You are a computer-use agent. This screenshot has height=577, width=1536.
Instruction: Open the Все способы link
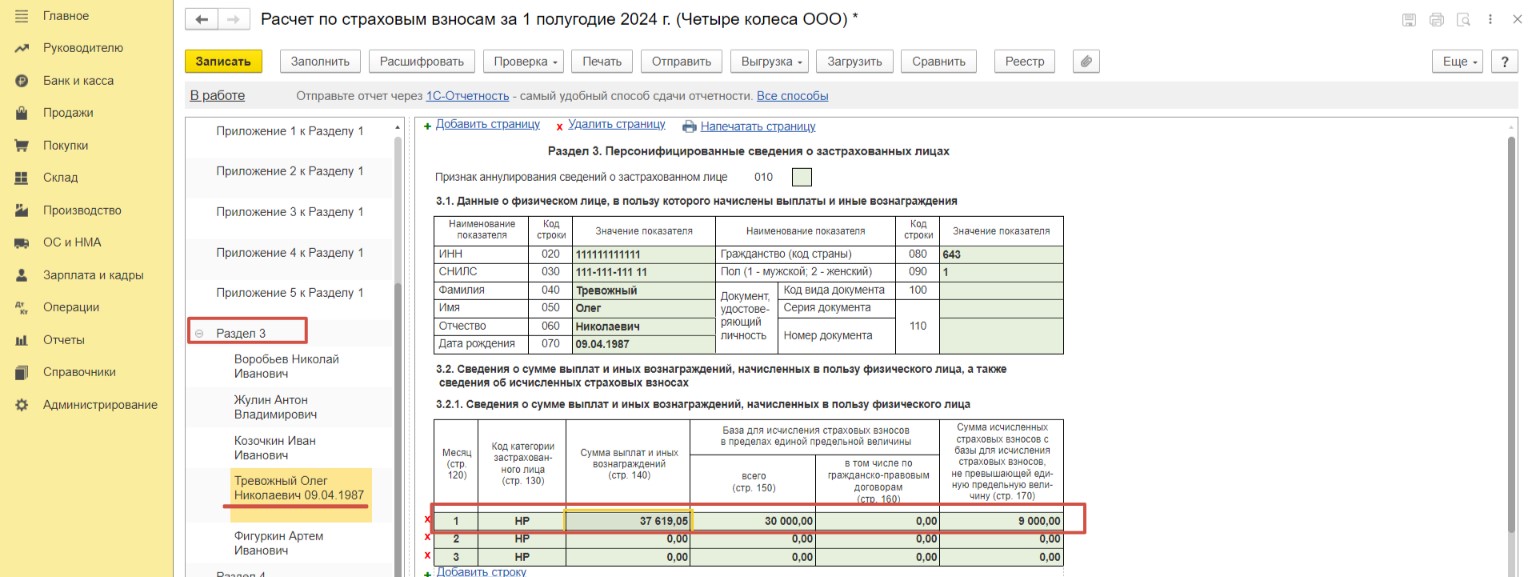click(x=793, y=96)
